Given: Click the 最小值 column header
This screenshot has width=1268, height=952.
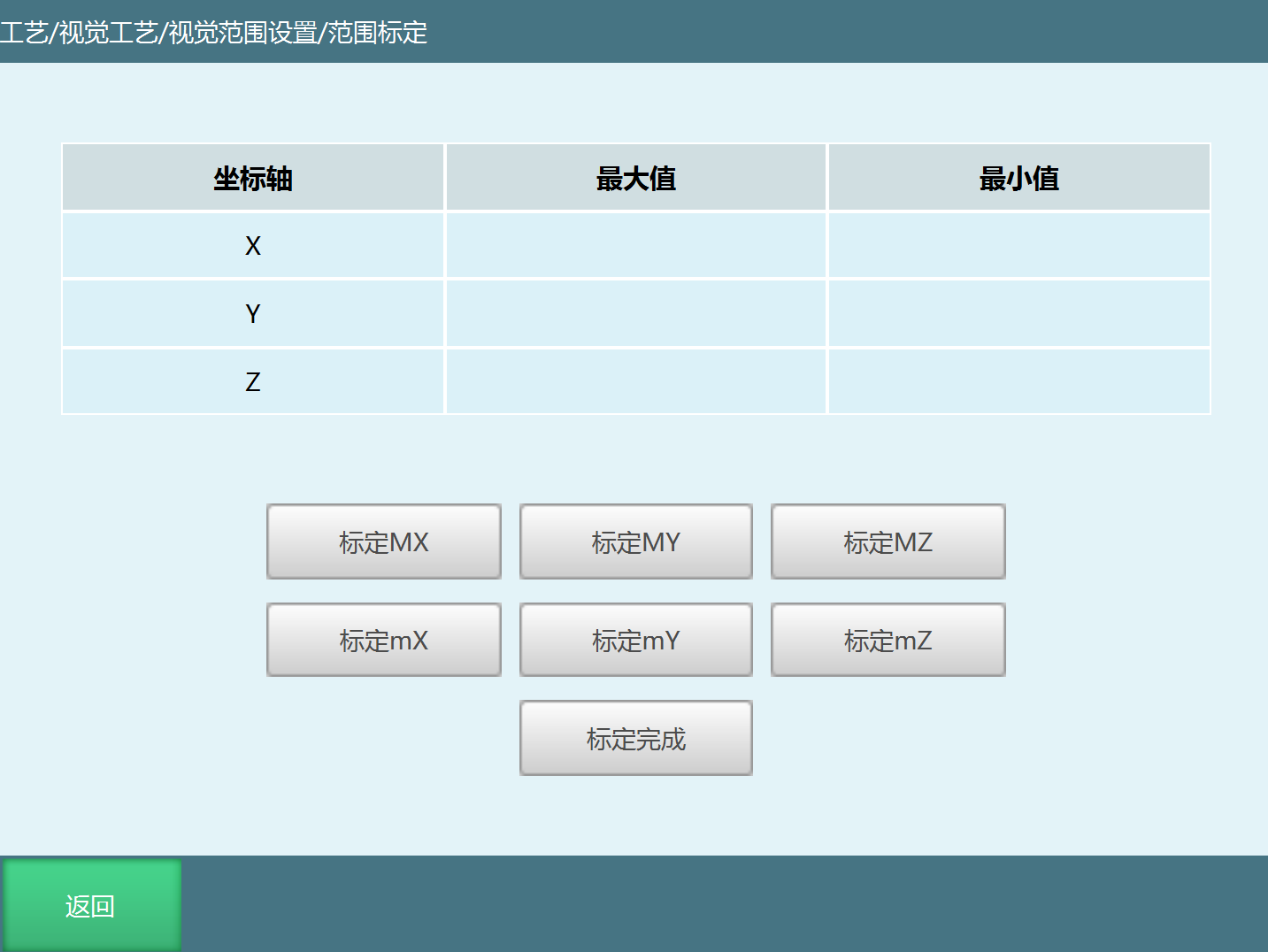Looking at the screenshot, I should pyautogui.click(x=1018, y=179).
